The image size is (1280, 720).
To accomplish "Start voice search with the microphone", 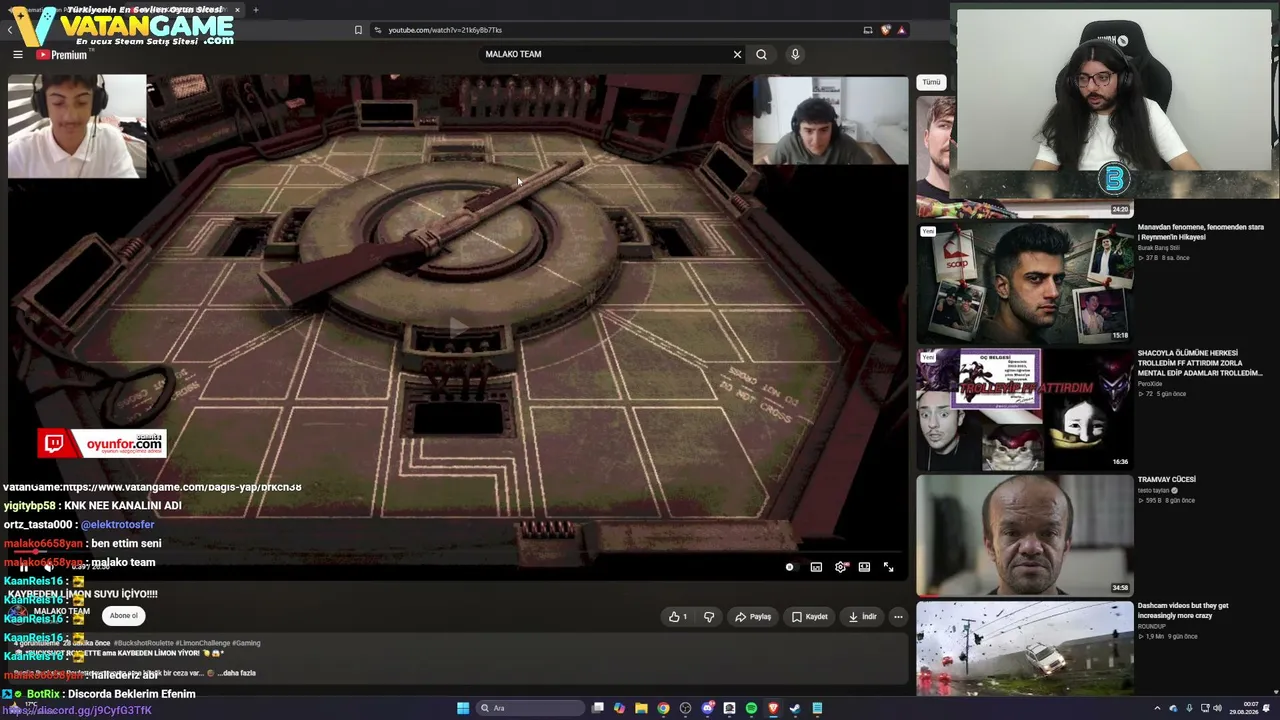I will [x=795, y=55].
